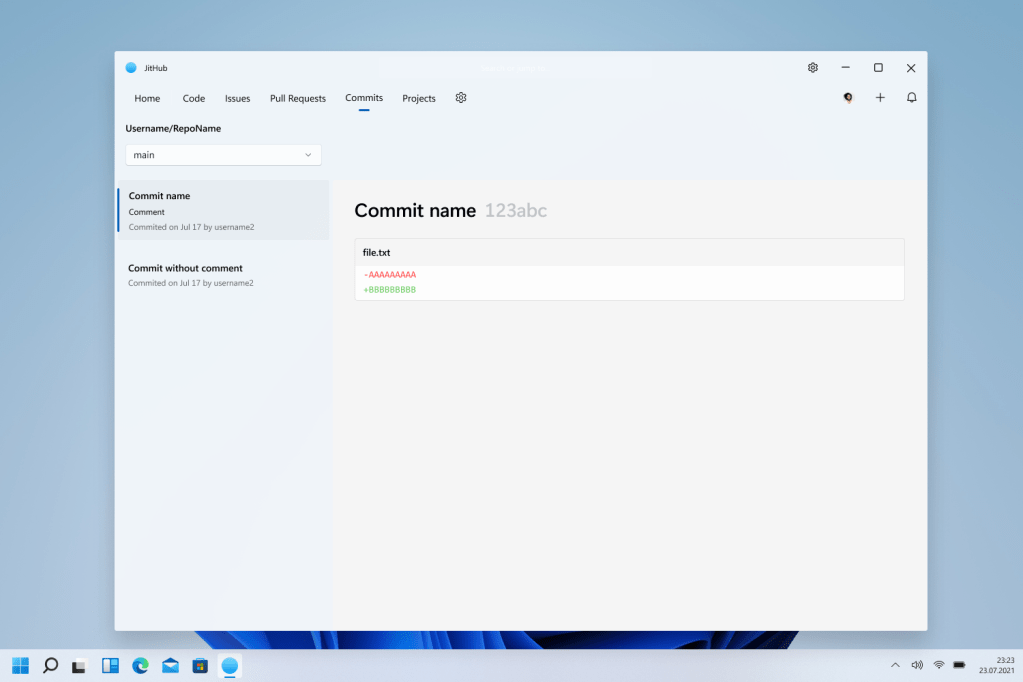Open the Mail app from taskbar
Image resolution: width=1023 pixels, height=682 pixels.
point(170,665)
